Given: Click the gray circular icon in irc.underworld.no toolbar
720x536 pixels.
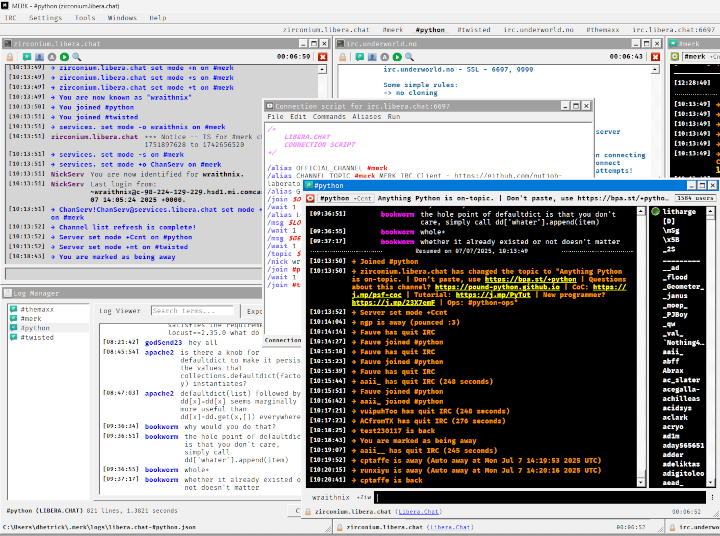Looking at the screenshot, I should 384,57.
